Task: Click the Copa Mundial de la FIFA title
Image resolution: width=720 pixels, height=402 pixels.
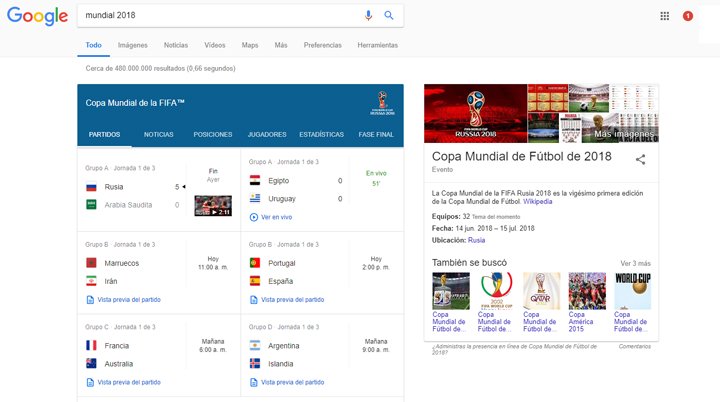Action: click(x=135, y=103)
